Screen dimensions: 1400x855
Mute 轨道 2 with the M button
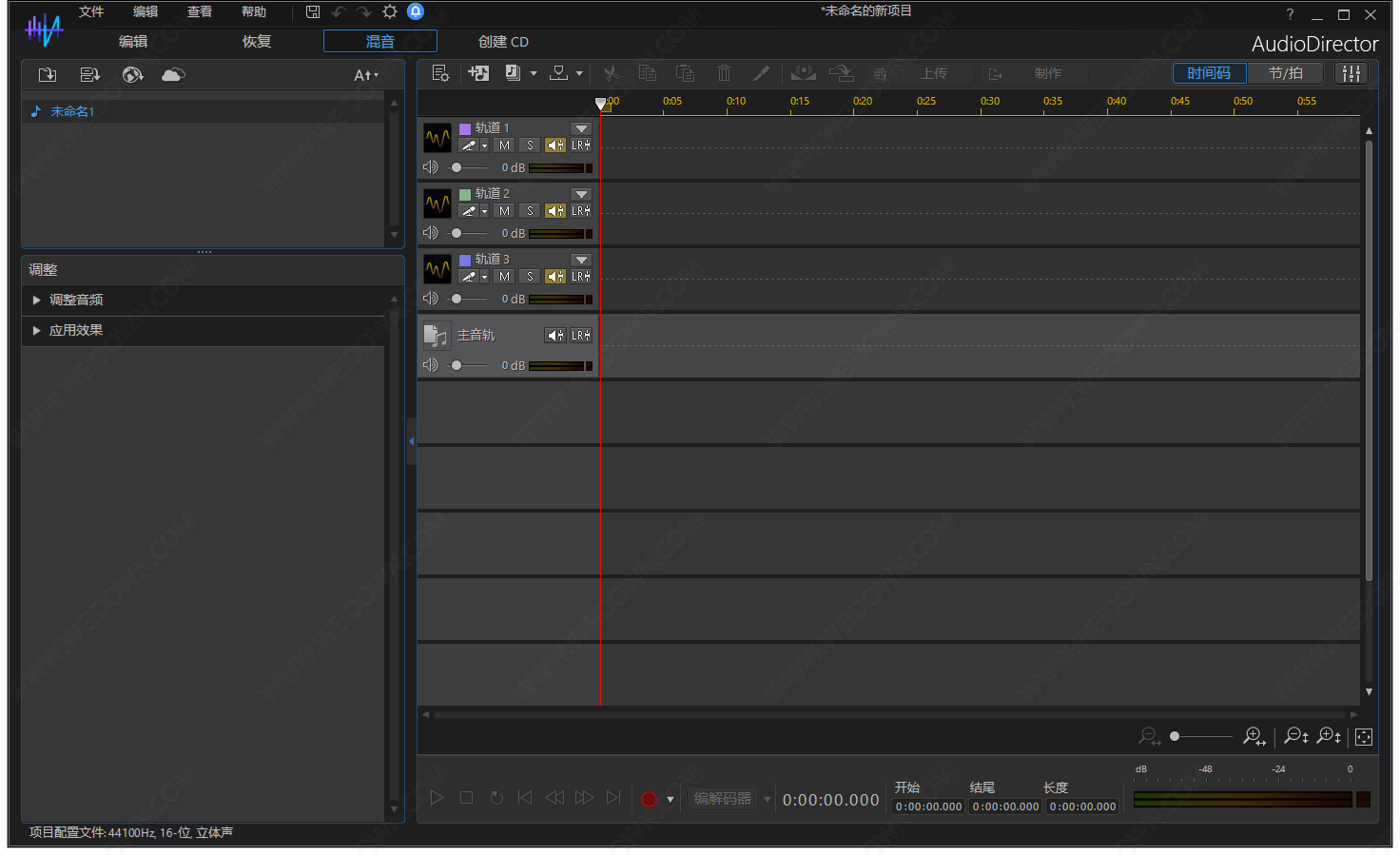click(x=504, y=211)
